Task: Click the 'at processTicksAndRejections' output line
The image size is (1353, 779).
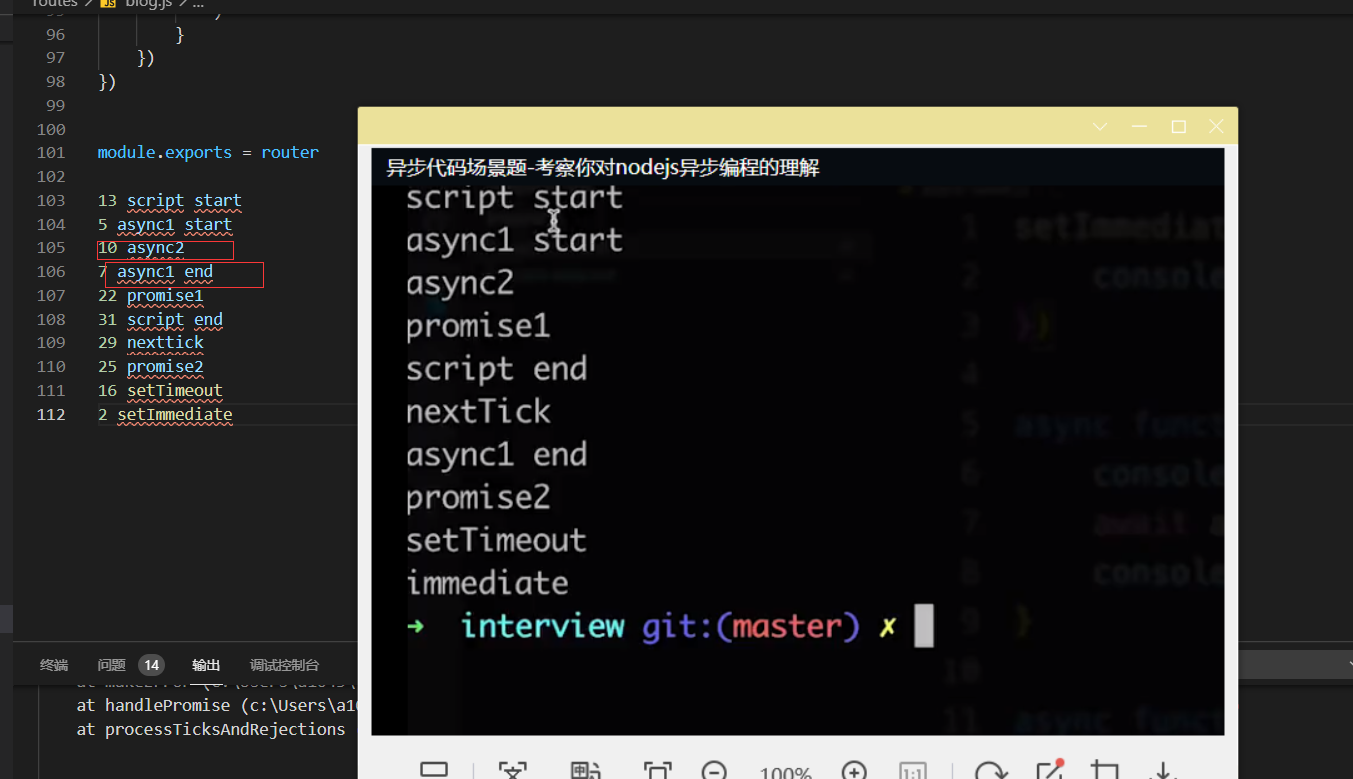Action: (x=211, y=730)
